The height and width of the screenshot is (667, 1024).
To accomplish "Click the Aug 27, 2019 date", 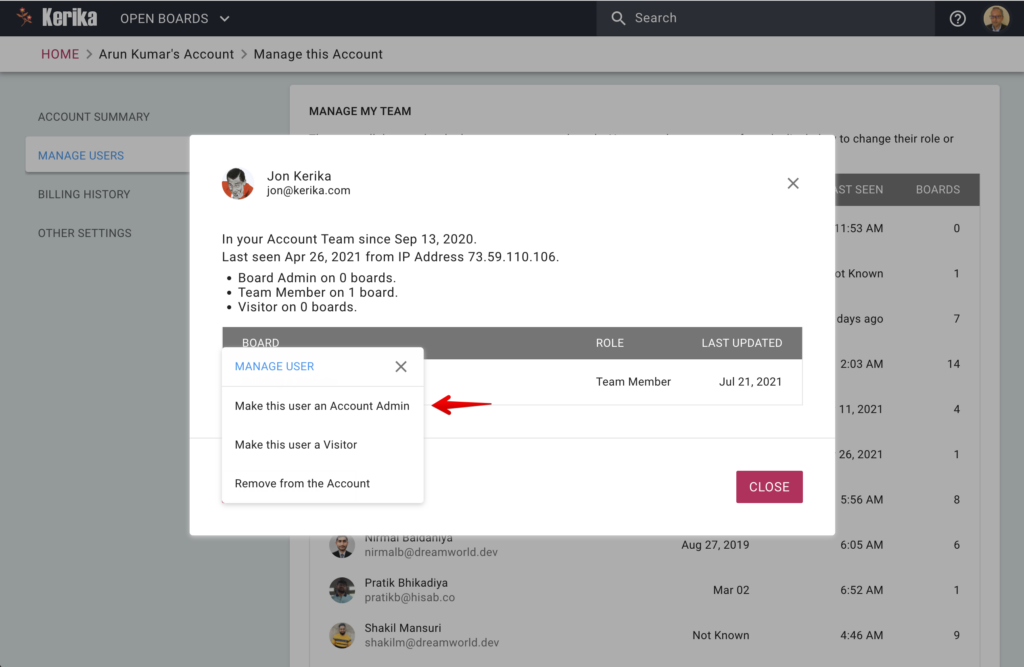I will pos(715,545).
